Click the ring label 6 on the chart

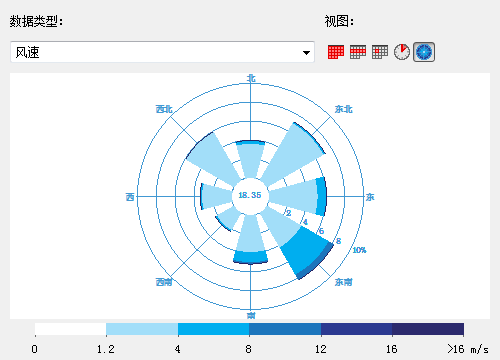click(321, 231)
